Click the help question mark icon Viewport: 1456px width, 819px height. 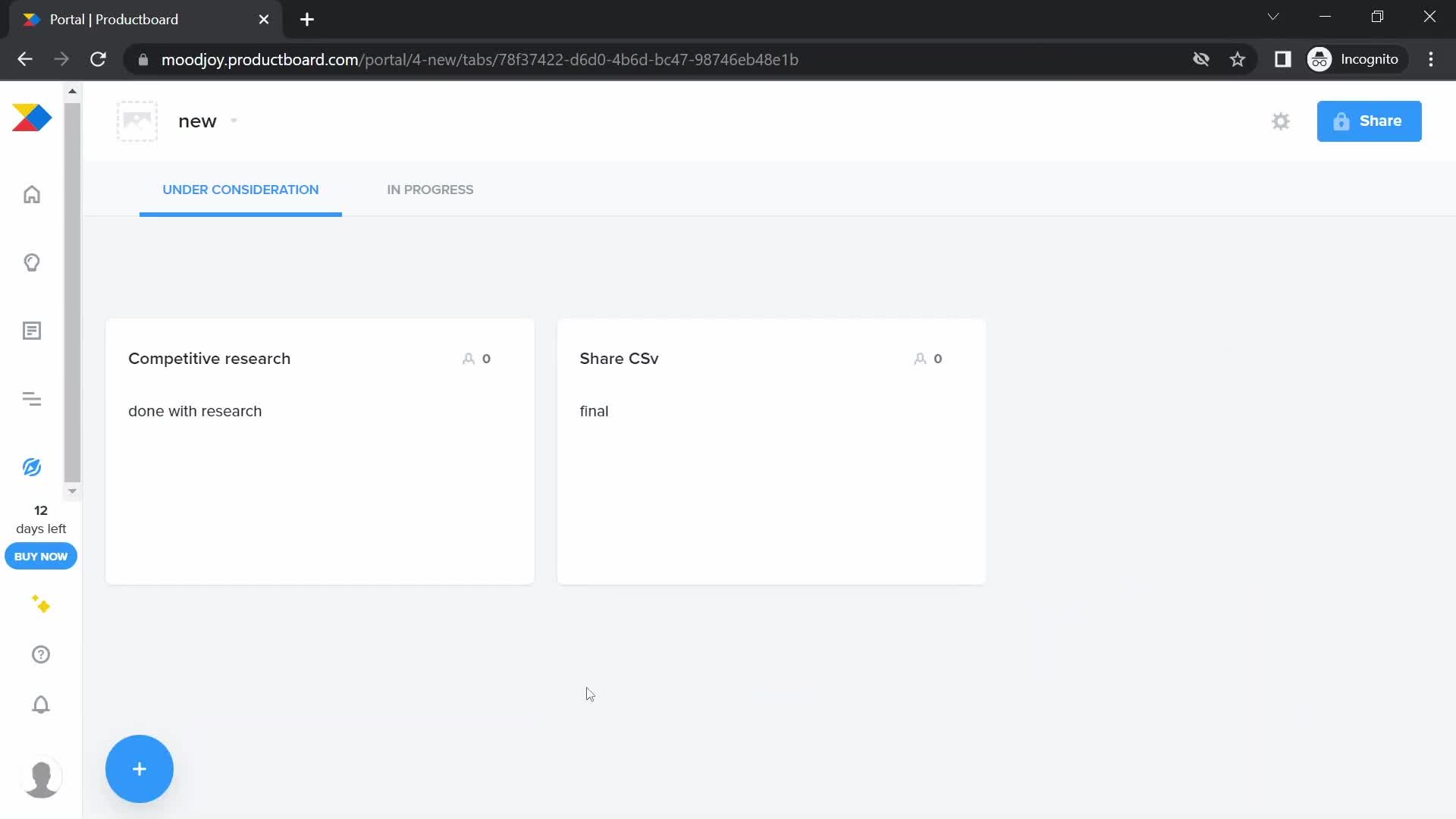pyautogui.click(x=40, y=654)
